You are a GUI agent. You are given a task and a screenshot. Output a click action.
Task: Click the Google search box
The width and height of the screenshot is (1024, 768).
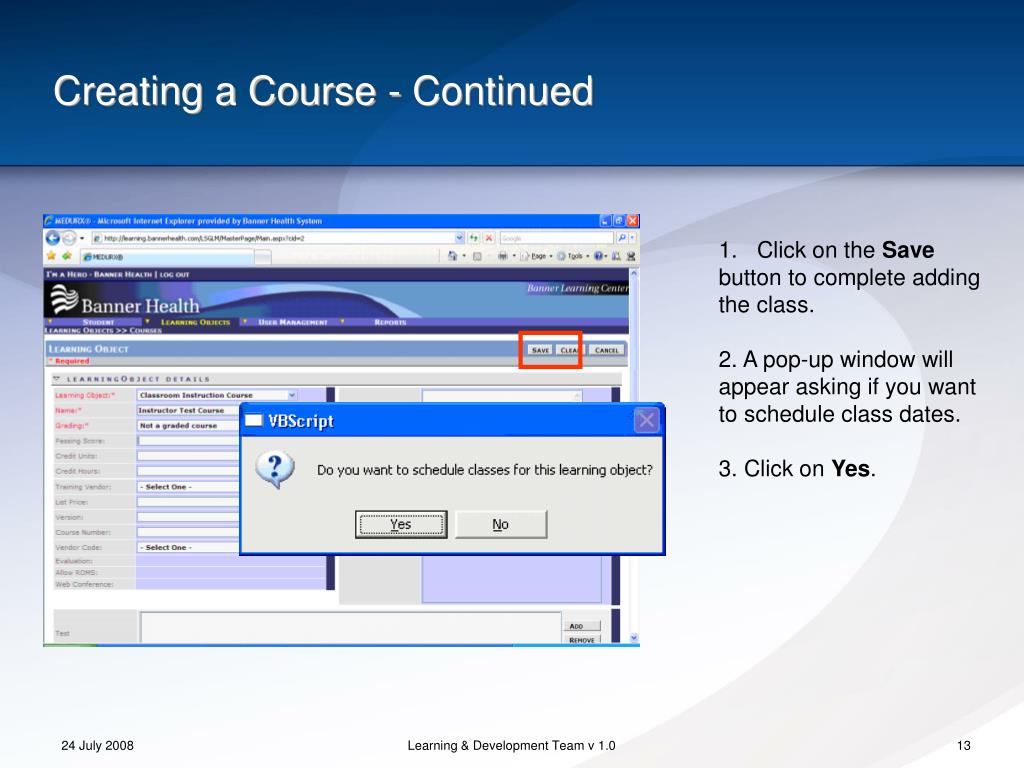pyautogui.click(x=556, y=238)
